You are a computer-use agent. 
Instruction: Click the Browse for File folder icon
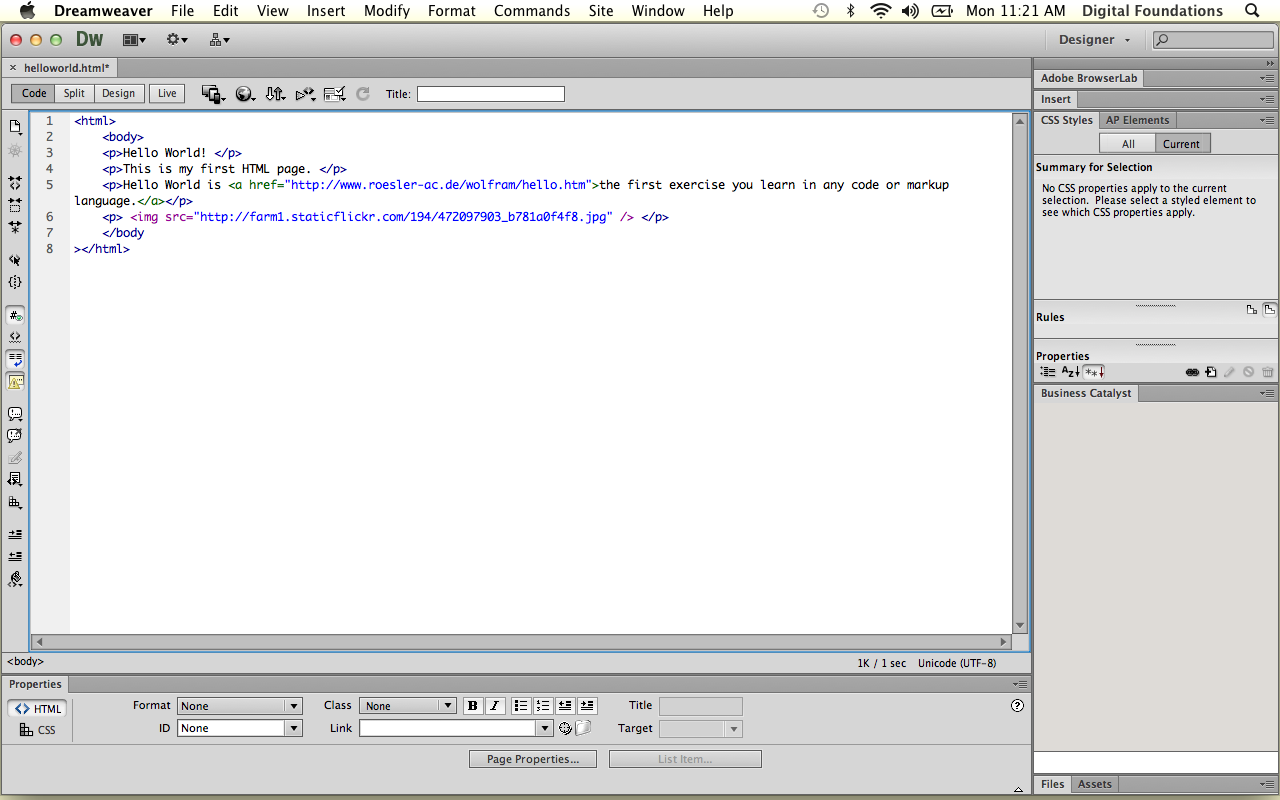point(584,728)
